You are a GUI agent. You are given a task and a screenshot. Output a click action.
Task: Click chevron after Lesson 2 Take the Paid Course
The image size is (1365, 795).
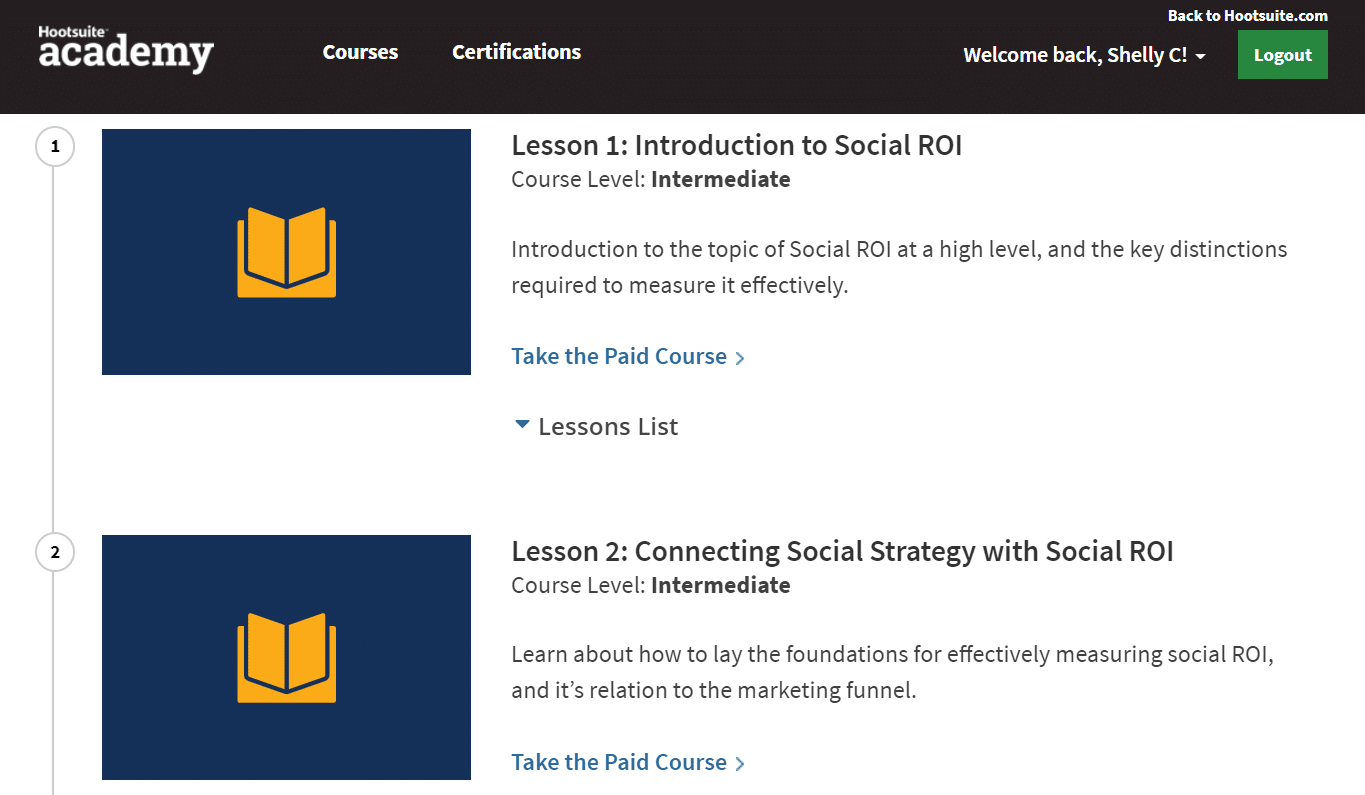click(740, 764)
